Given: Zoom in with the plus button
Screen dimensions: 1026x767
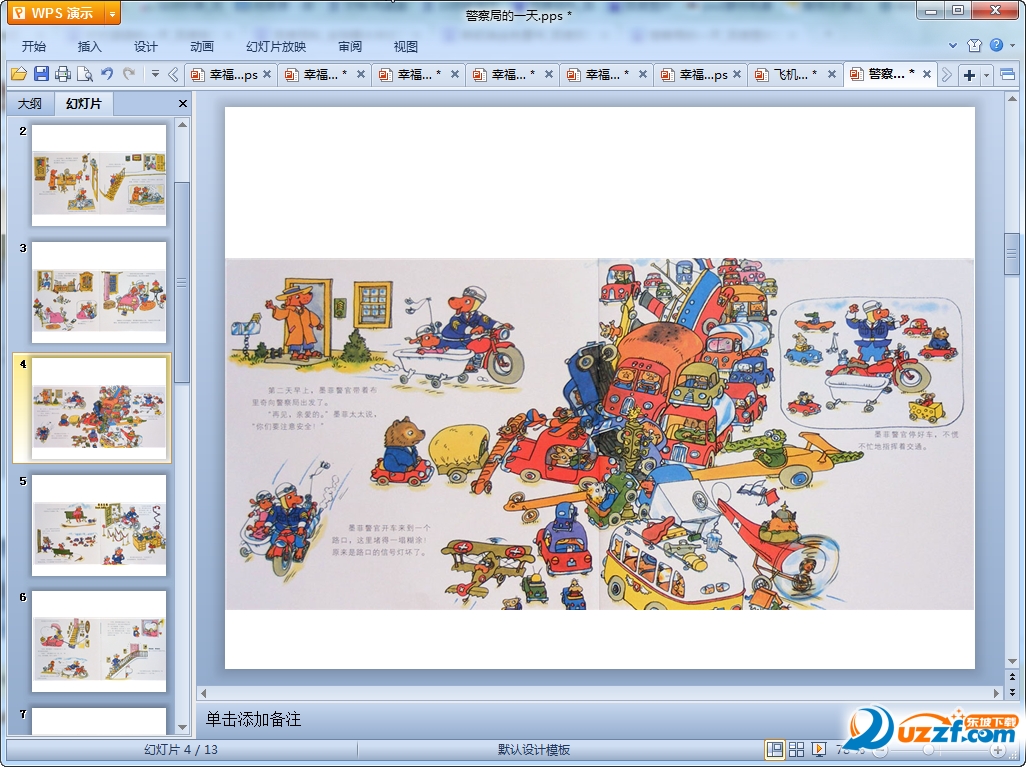Looking at the screenshot, I should (x=998, y=750).
